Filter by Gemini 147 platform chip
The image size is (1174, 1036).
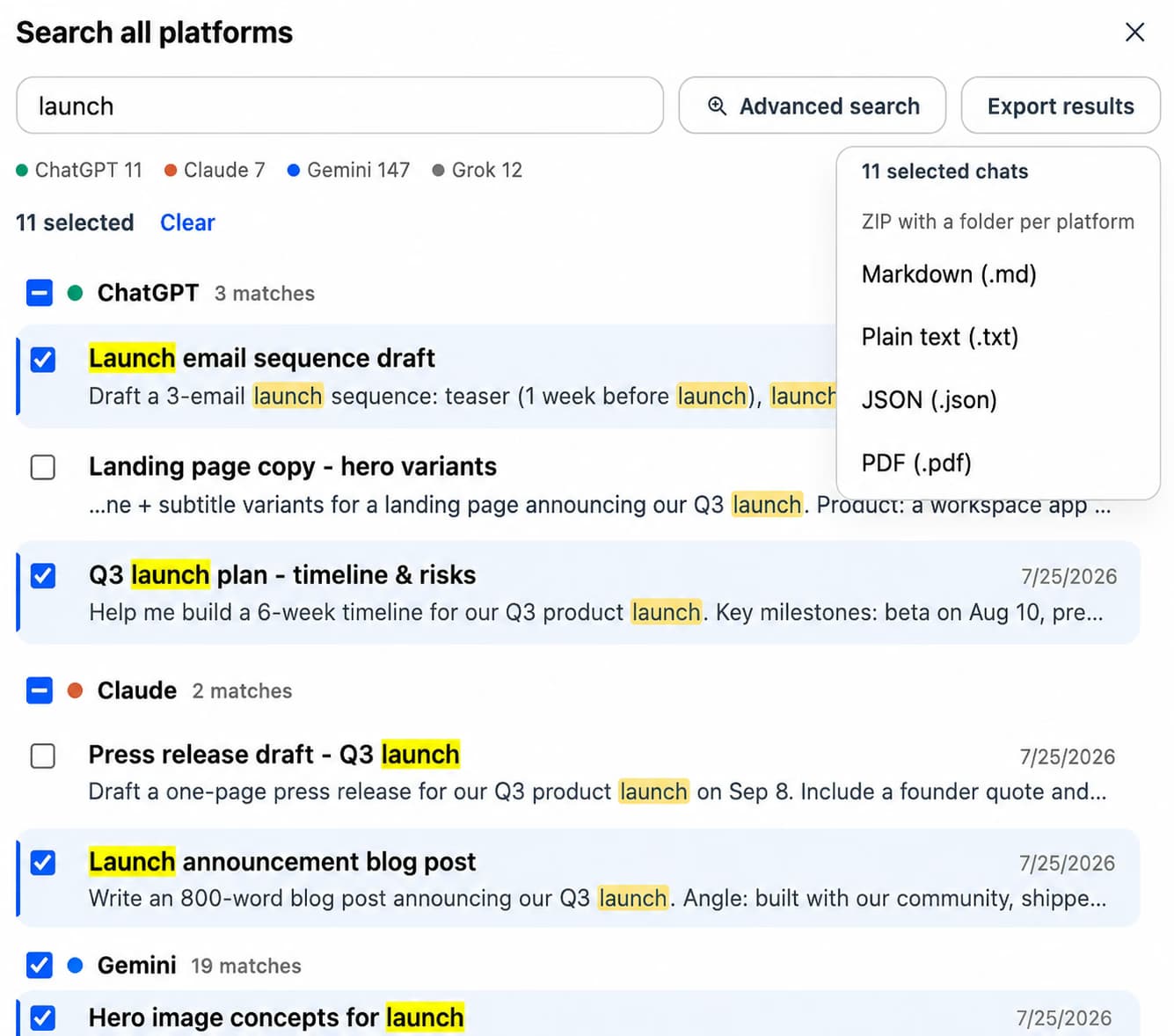349,170
